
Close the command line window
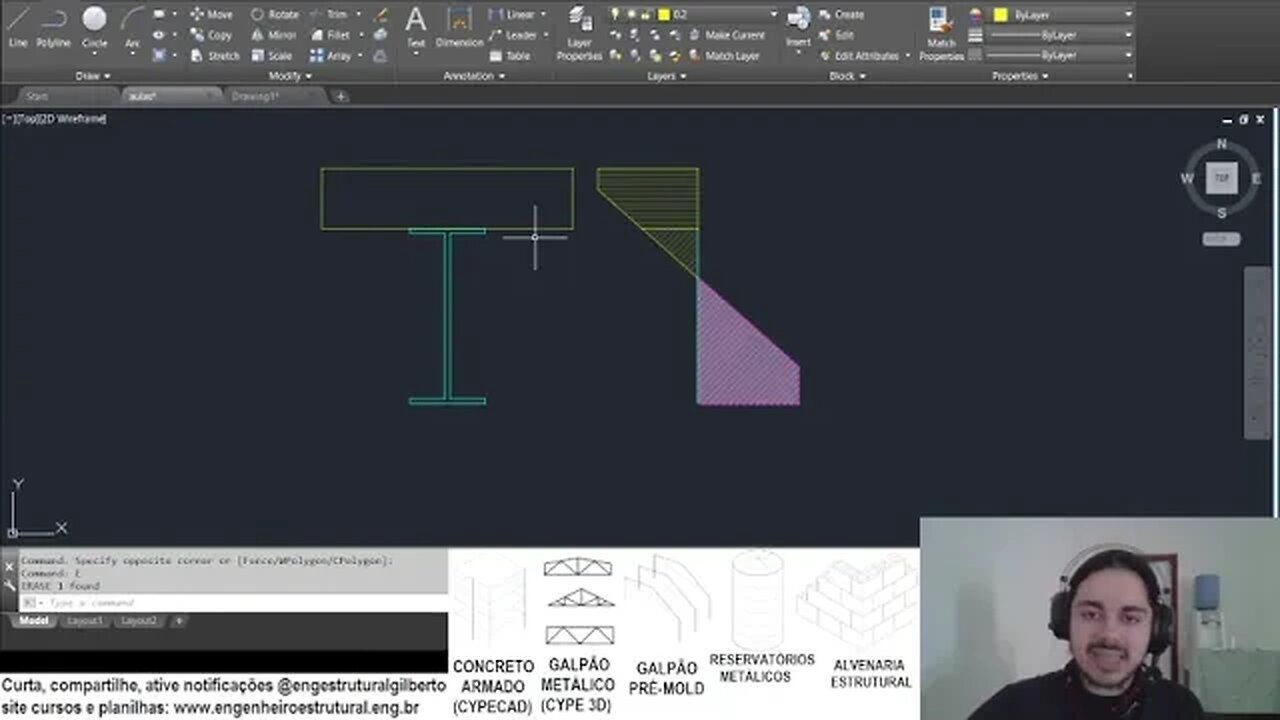[x=8, y=566]
